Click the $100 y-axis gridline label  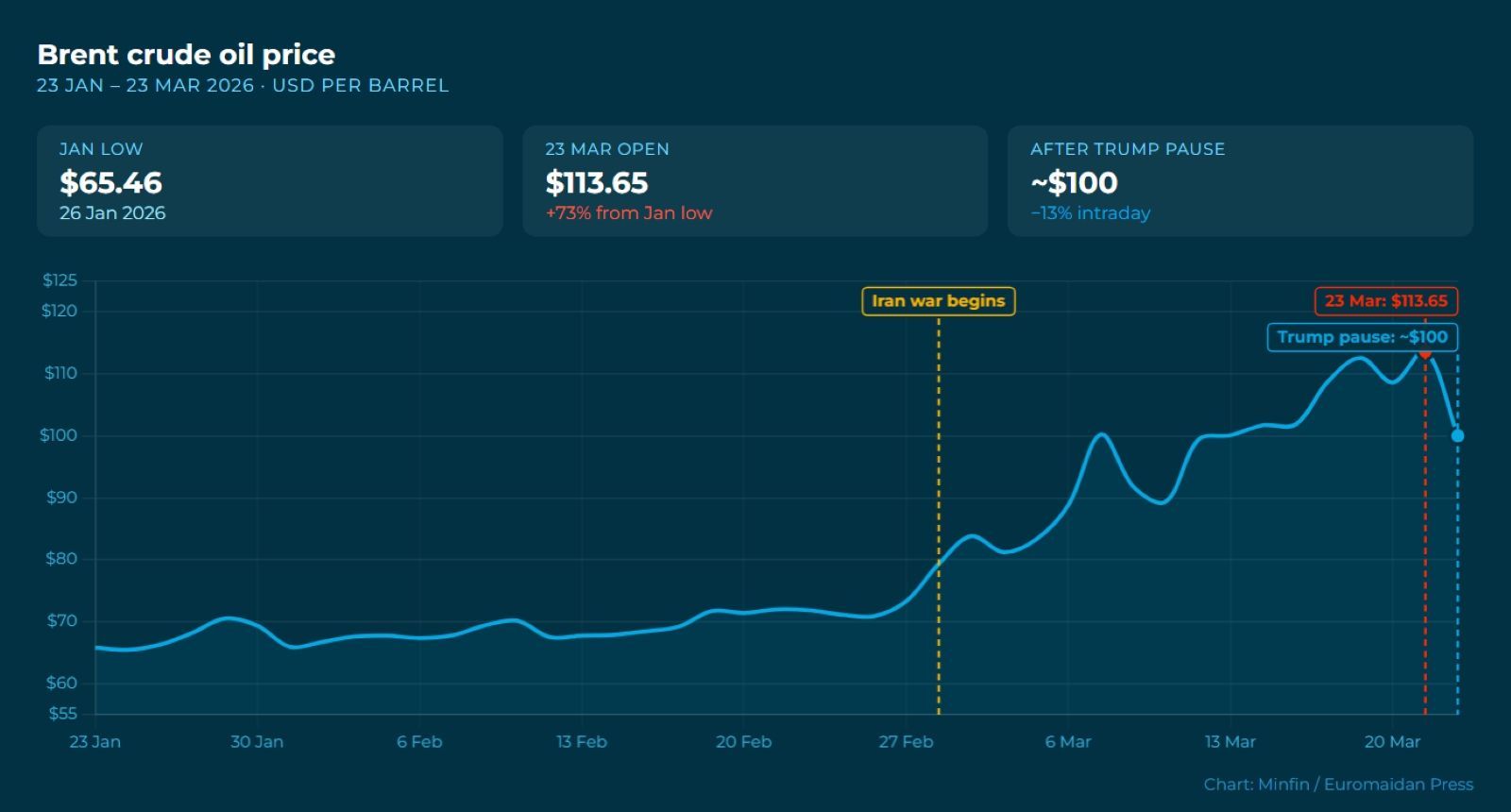click(59, 435)
